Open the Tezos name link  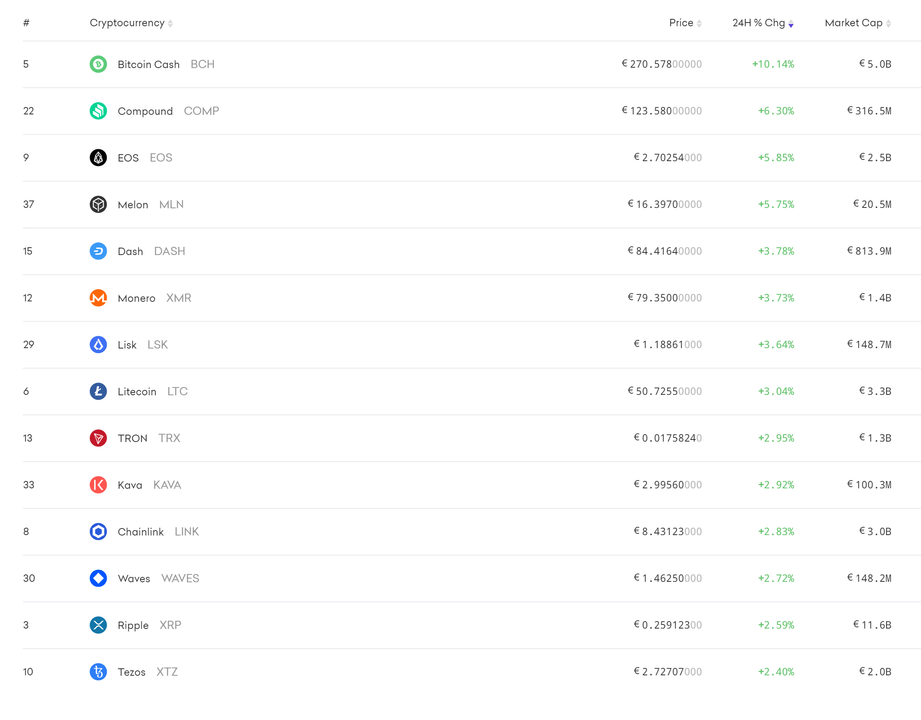(132, 672)
